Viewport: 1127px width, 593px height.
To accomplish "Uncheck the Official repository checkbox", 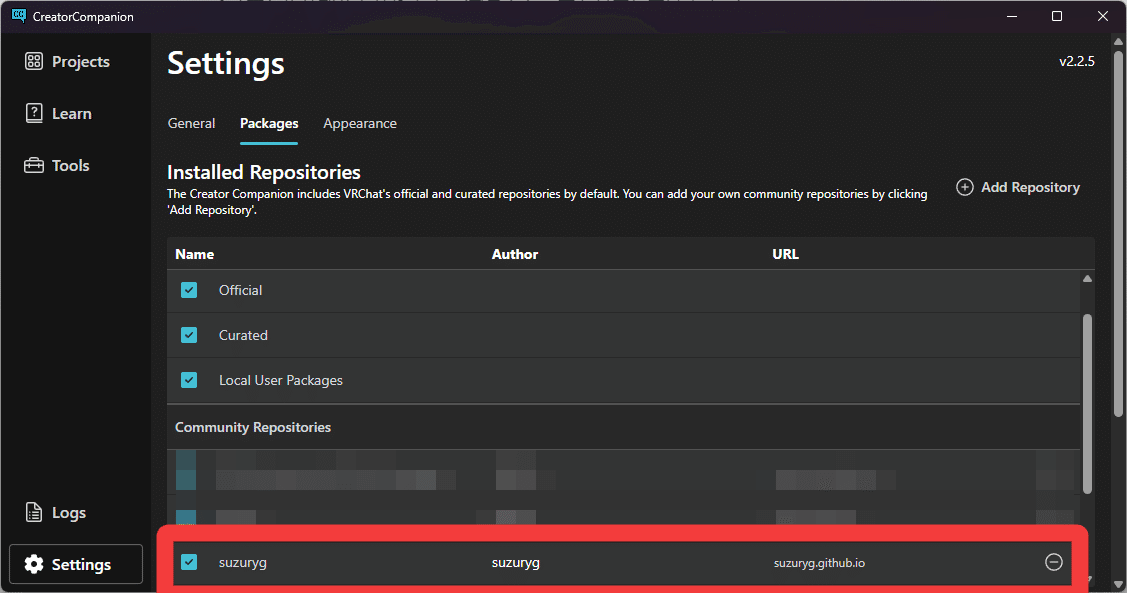I will click(x=189, y=290).
